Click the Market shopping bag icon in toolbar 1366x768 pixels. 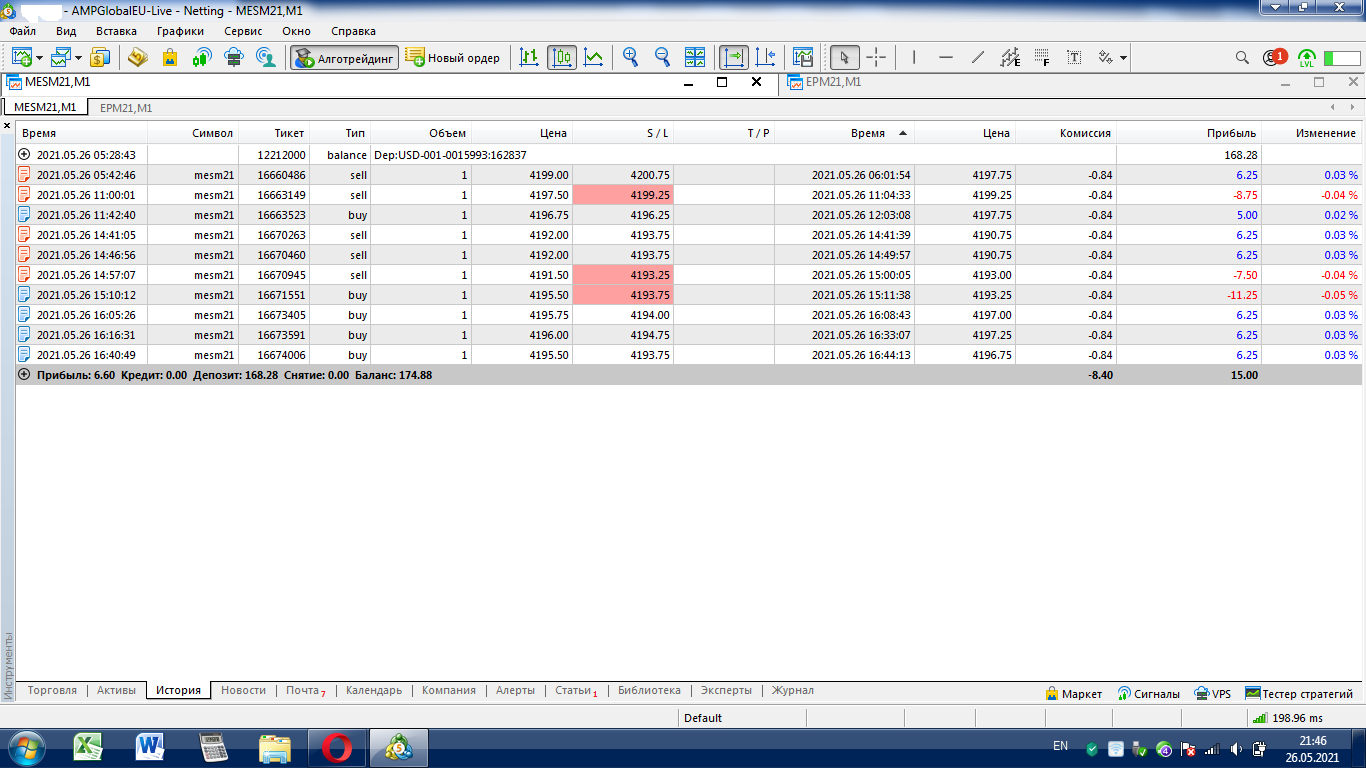coord(170,57)
